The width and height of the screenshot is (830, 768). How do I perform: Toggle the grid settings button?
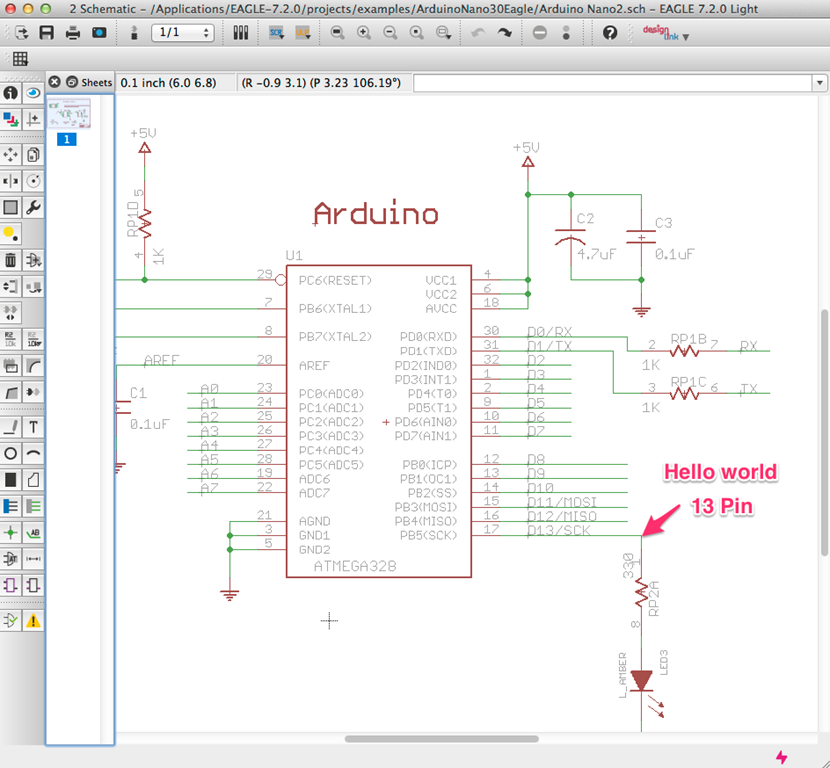click(x=19, y=59)
